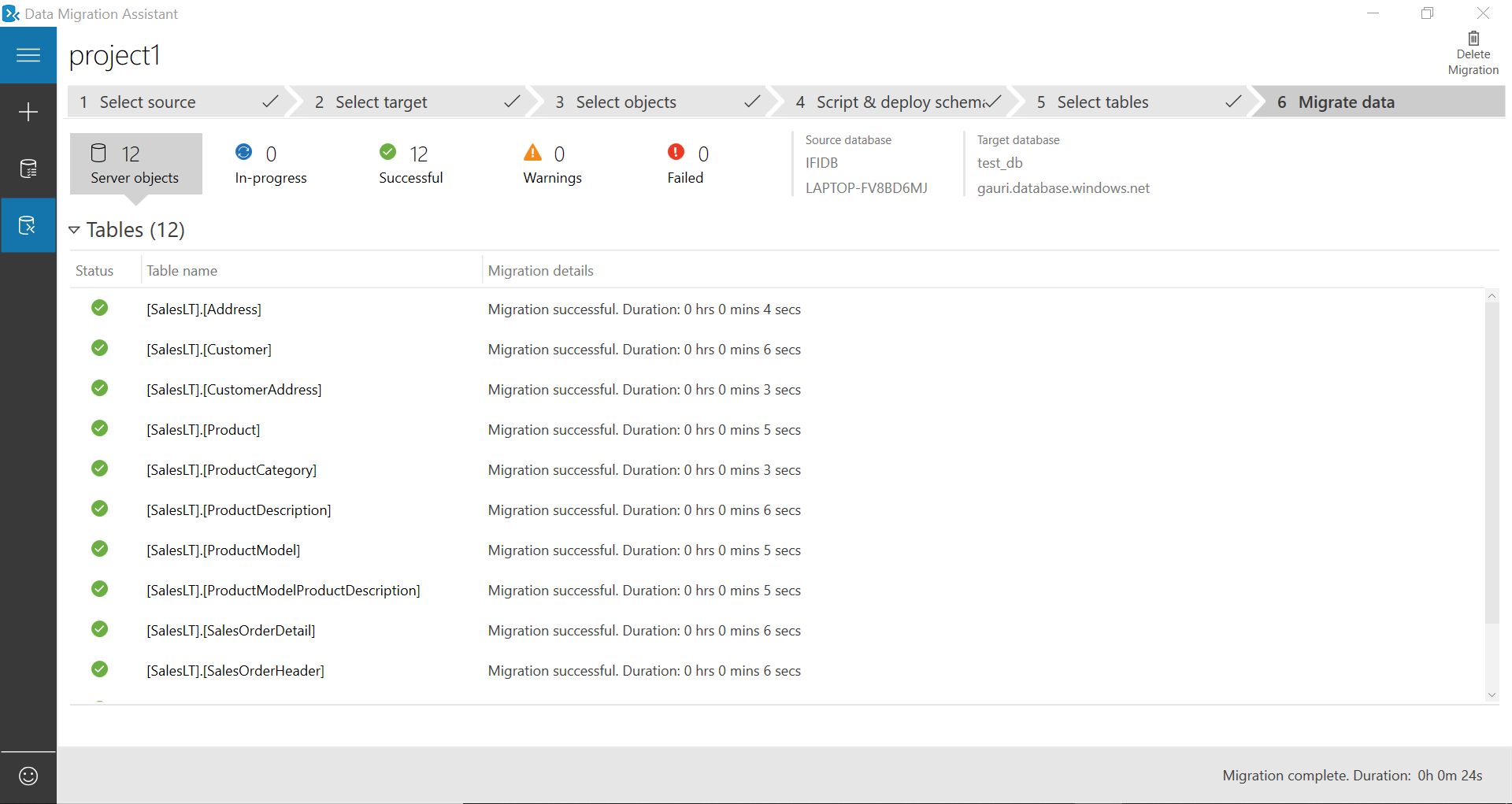Screen dimensions: 1512x804
Task: Click the success icon for [SalesLT].[Address]
Action: coord(99,308)
